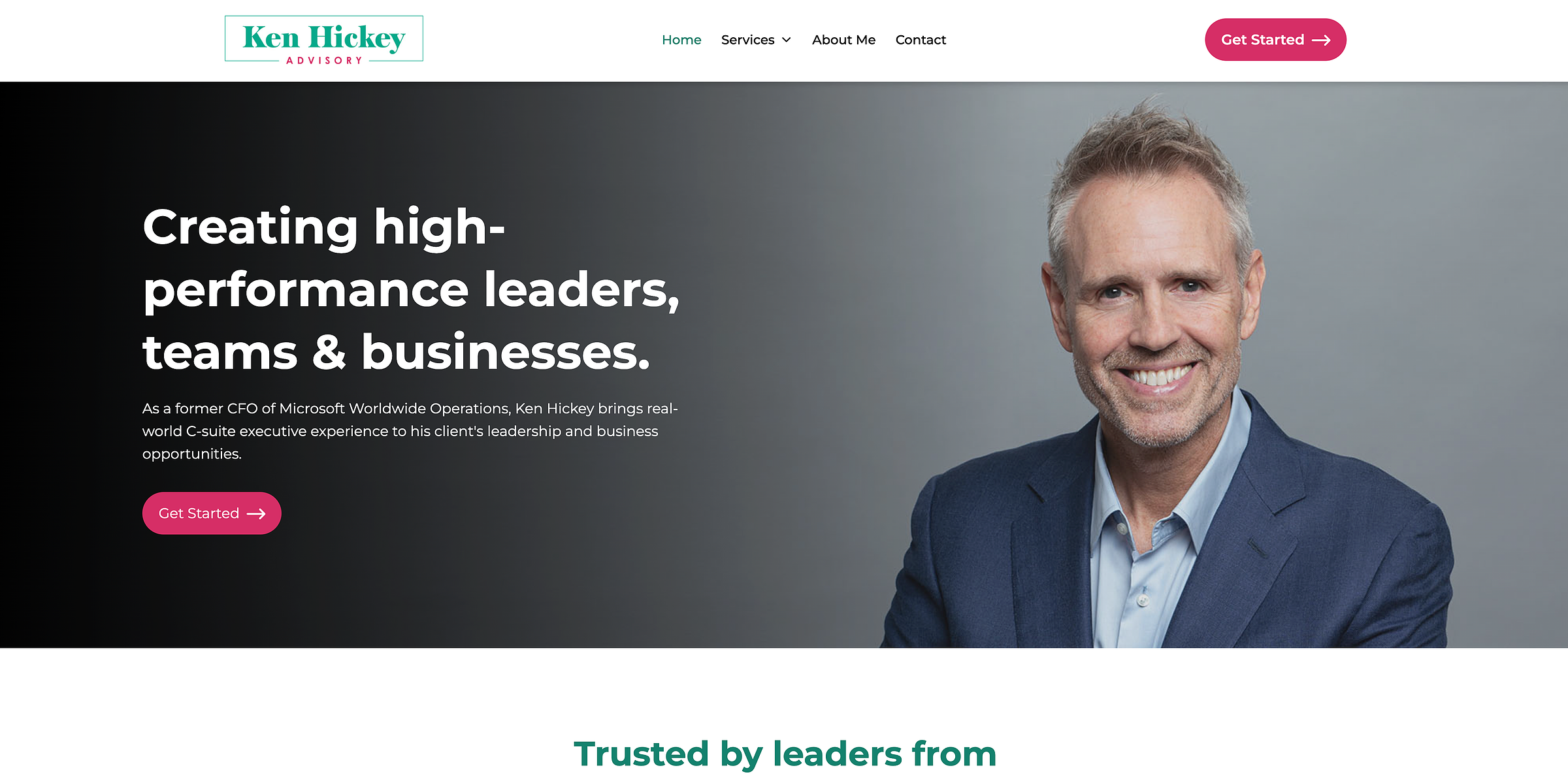Go to the Home nav link
Image resolution: width=1568 pixels, height=783 pixels.
681,40
